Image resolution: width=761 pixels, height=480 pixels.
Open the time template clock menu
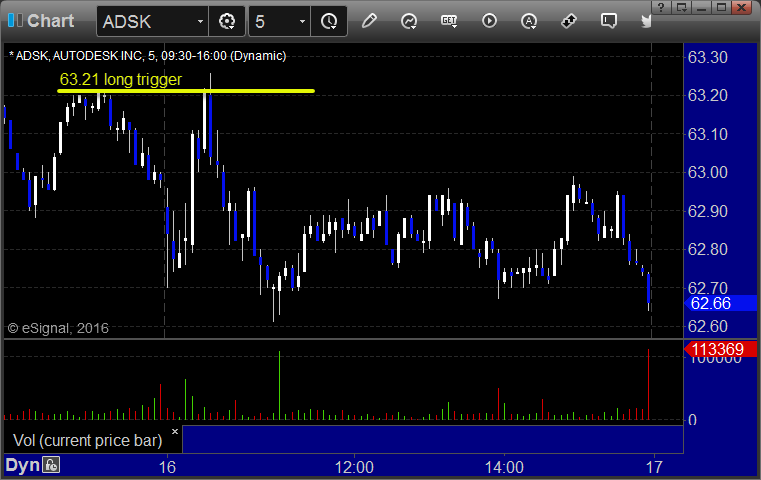[329, 21]
